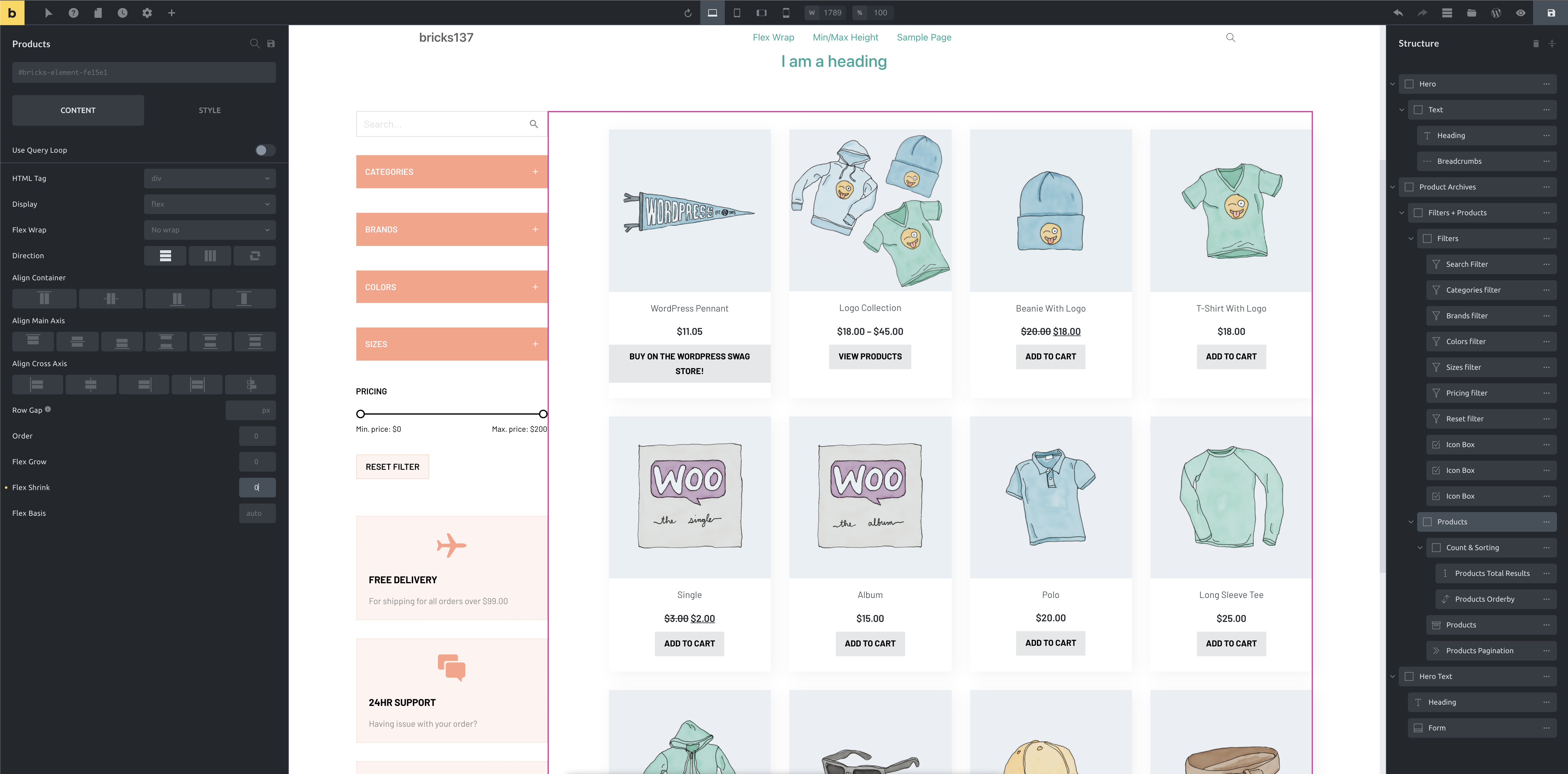Click VIEW PRODUCTS for Logo Collection
The height and width of the screenshot is (774, 1568).
point(870,356)
